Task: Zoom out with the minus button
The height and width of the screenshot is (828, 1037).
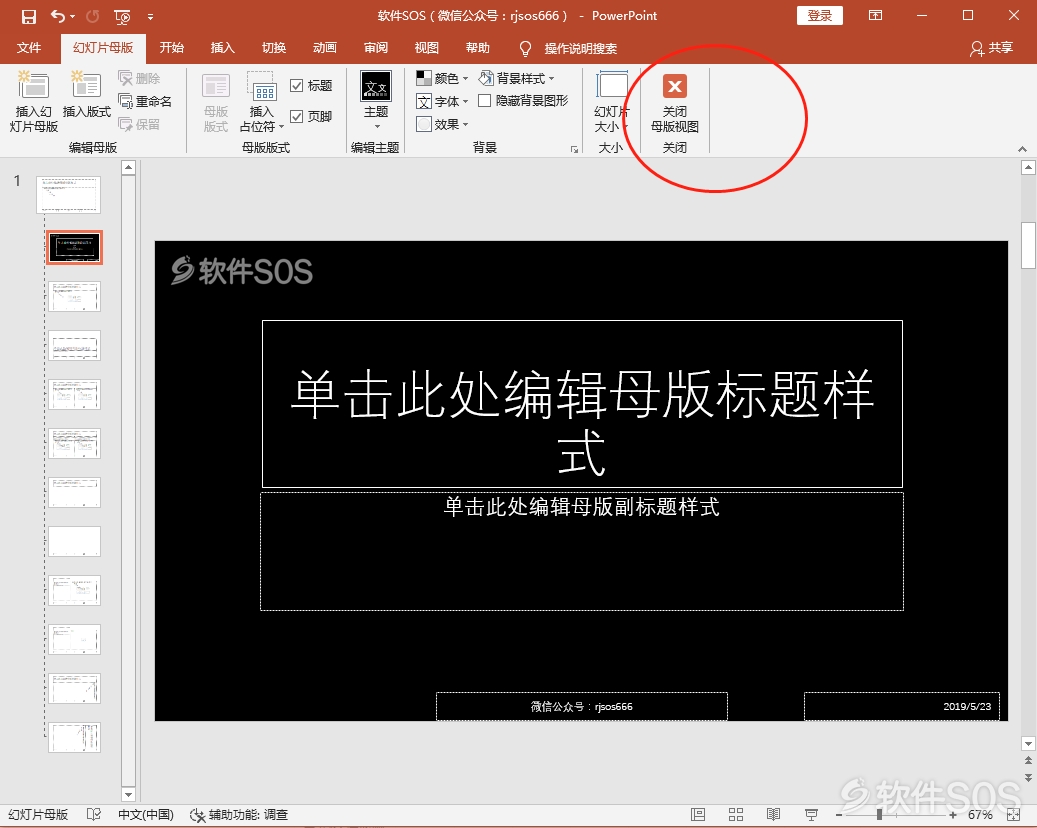Action: click(x=839, y=815)
